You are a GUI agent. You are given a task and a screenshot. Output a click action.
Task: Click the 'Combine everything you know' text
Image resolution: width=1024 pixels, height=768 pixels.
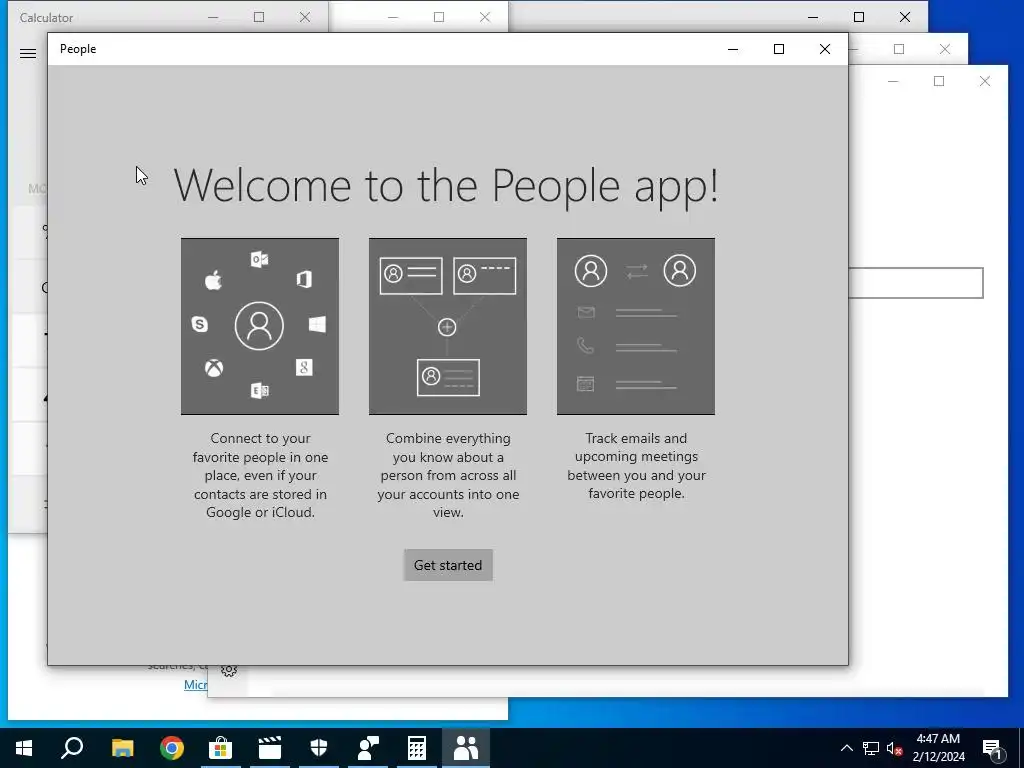(x=448, y=475)
